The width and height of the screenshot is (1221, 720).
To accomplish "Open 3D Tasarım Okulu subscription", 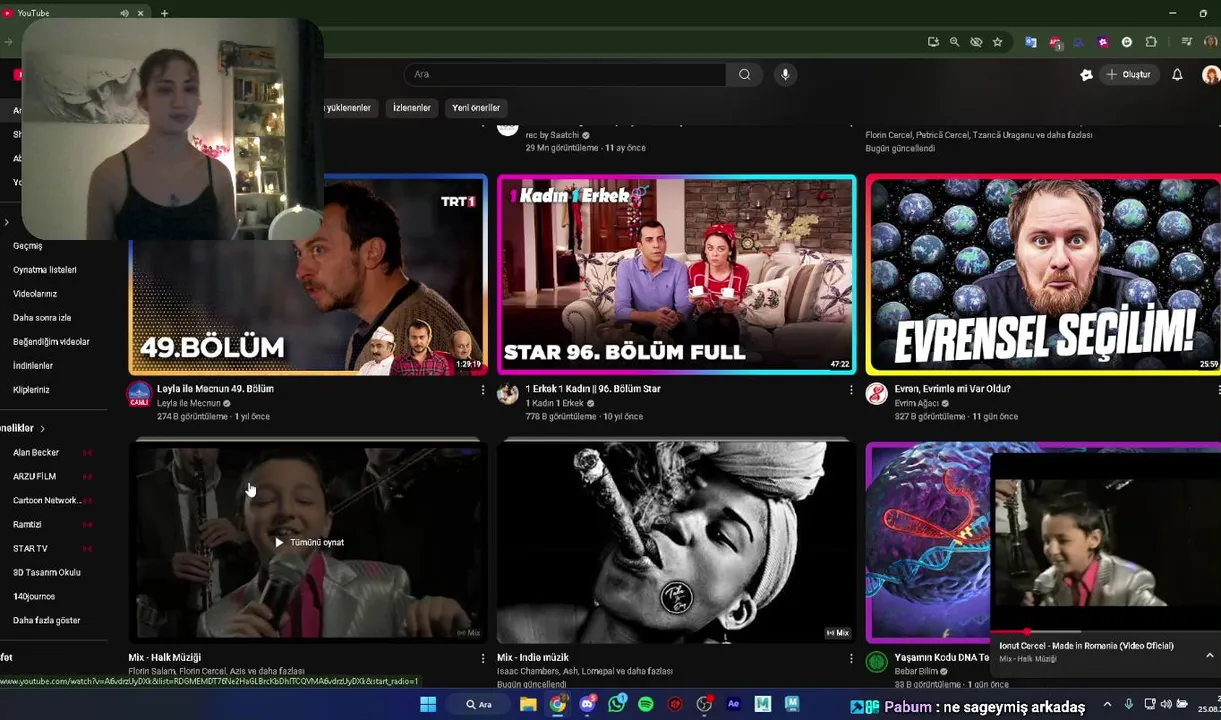I will coord(47,573).
